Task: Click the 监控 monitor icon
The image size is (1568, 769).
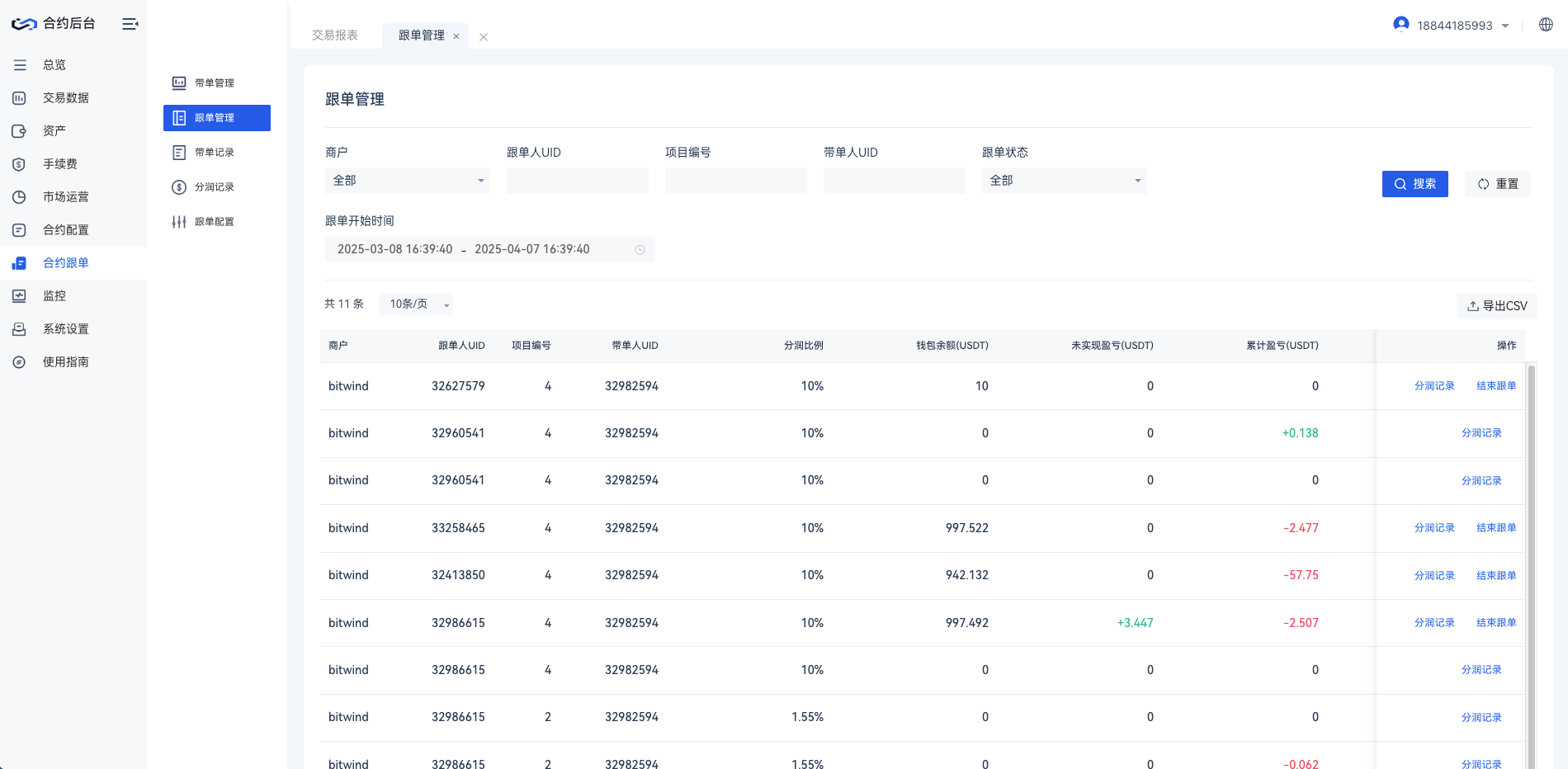Action: [20, 296]
